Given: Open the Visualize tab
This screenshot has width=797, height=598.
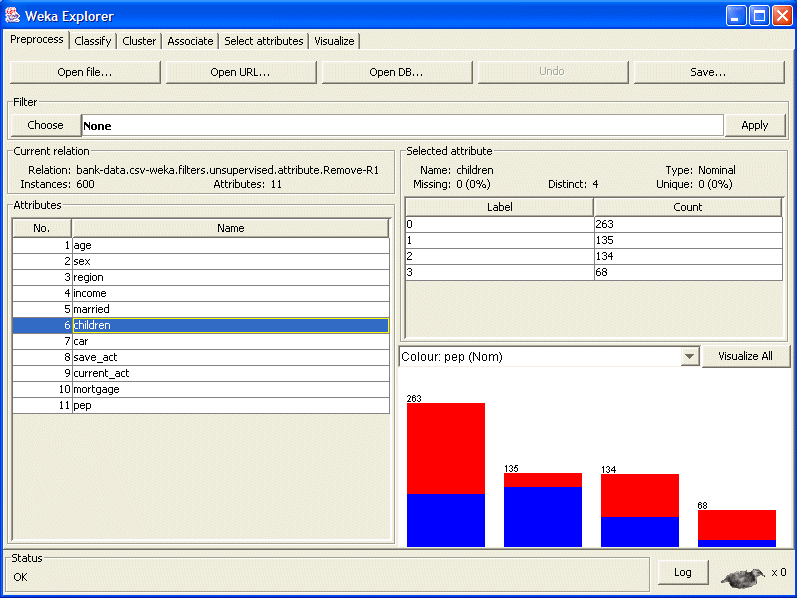Looking at the screenshot, I should pos(334,41).
